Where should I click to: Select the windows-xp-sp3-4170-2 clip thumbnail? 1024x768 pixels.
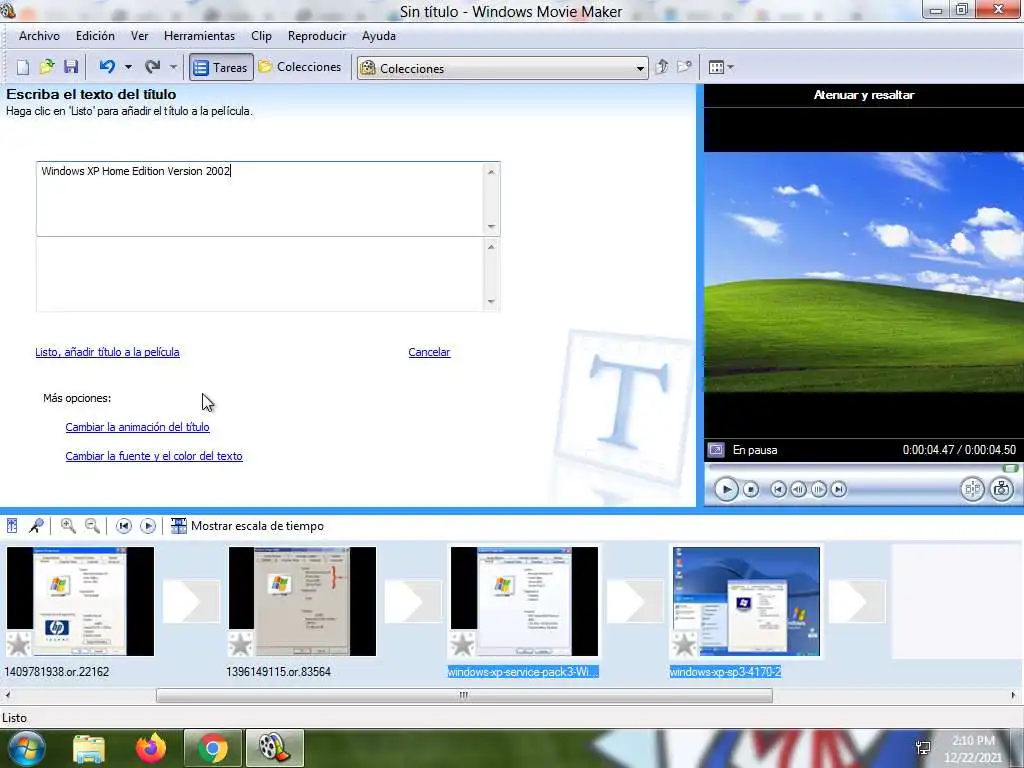point(746,601)
